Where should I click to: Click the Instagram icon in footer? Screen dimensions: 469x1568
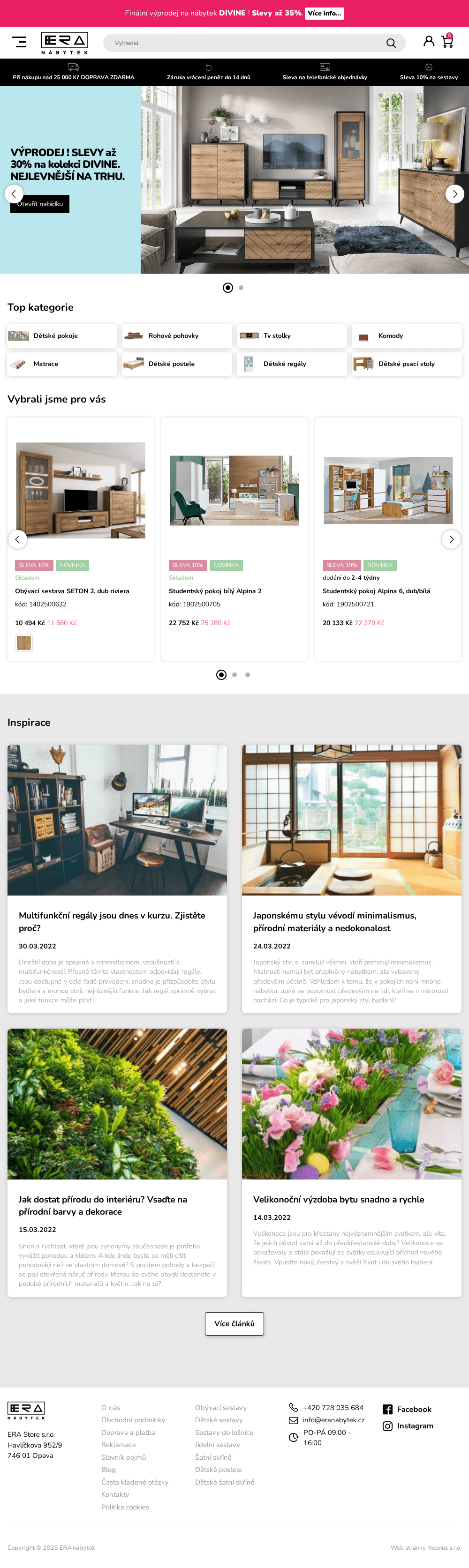(387, 1426)
